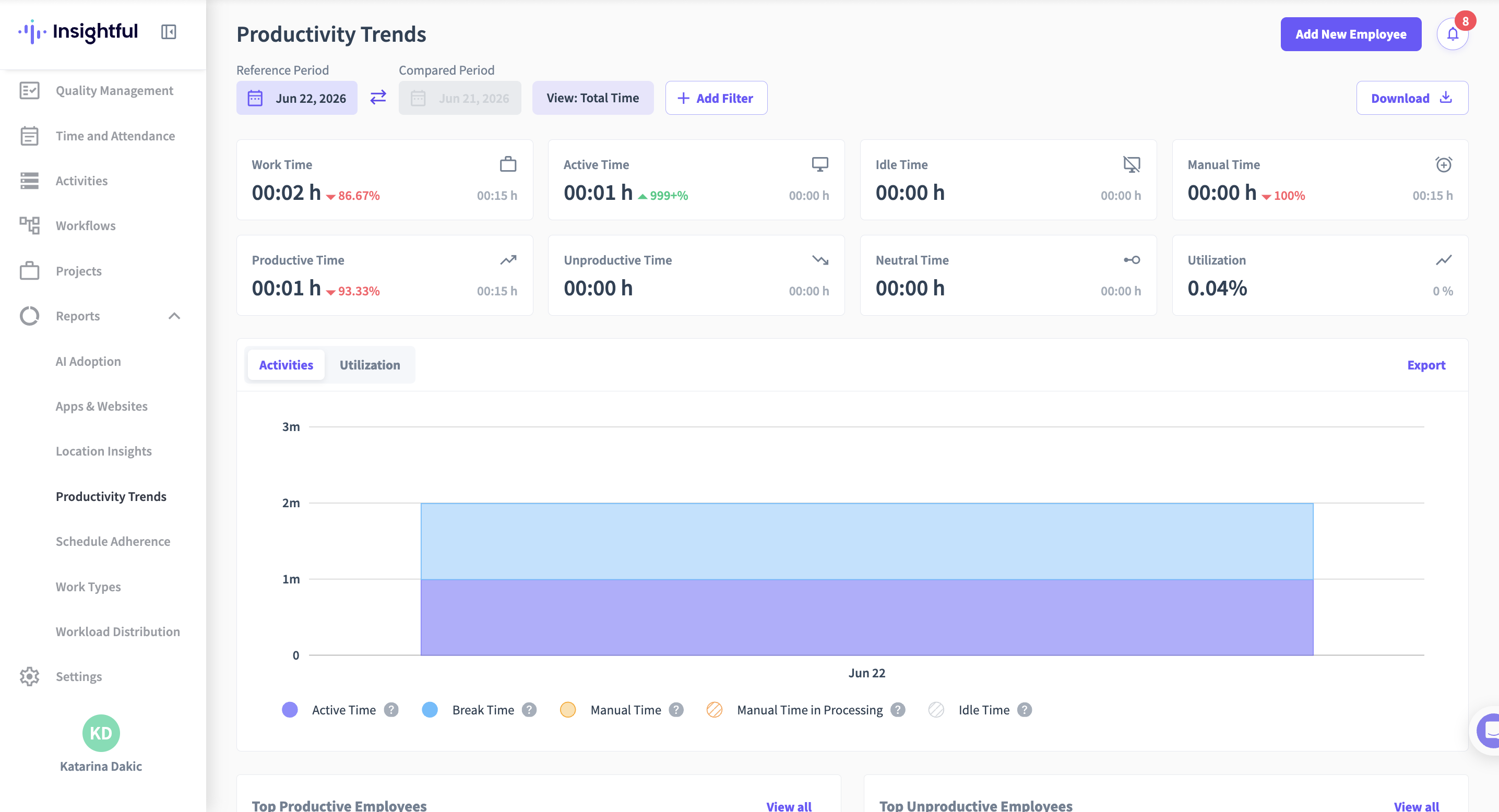Screen dimensions: 1499x812
Task: Switch to the Activities chart tab
Action: click(x=285, y=365)
